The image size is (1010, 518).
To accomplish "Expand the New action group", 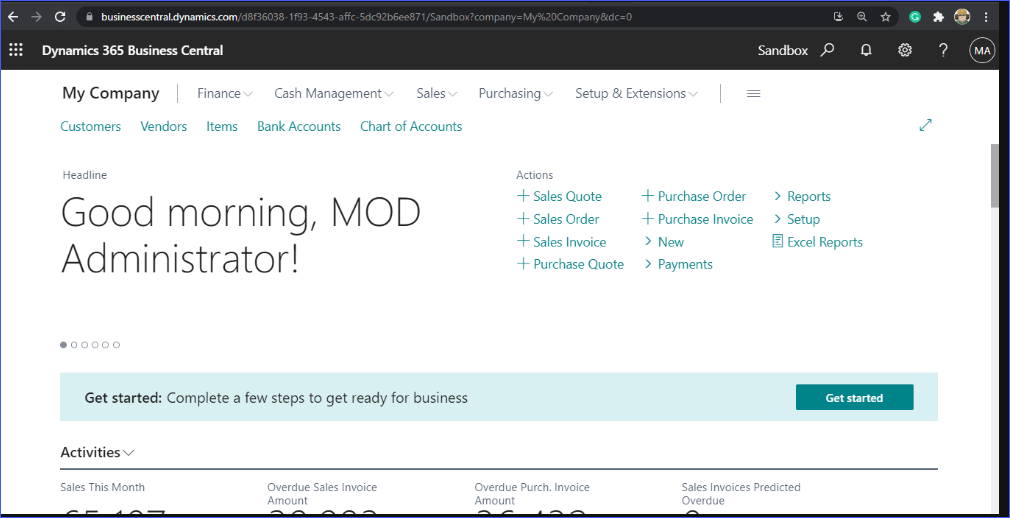I will (x=664, y=242).
